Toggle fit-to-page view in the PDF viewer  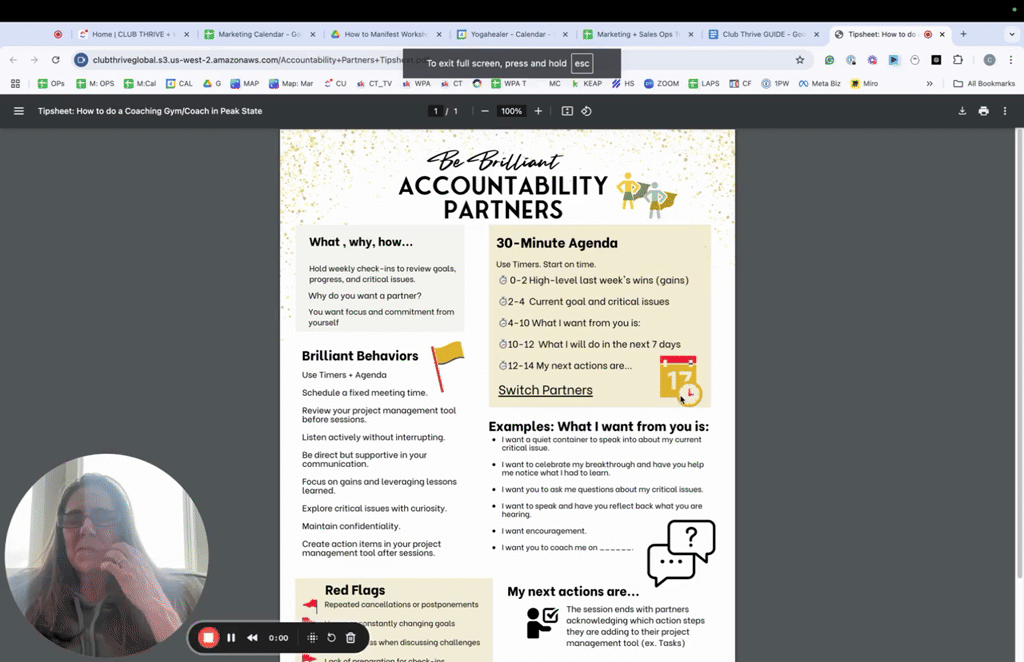[x=567, y=111]
